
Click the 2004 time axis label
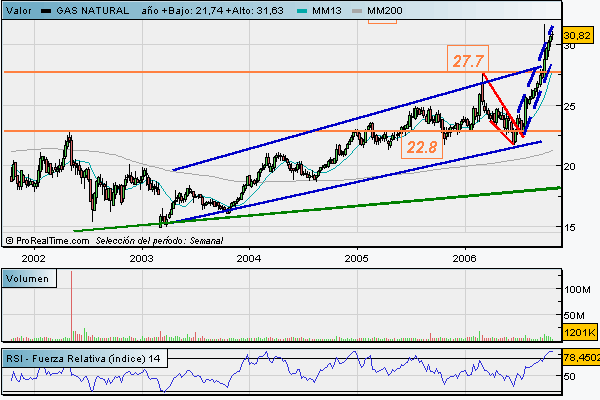click(x=249, y=259)
